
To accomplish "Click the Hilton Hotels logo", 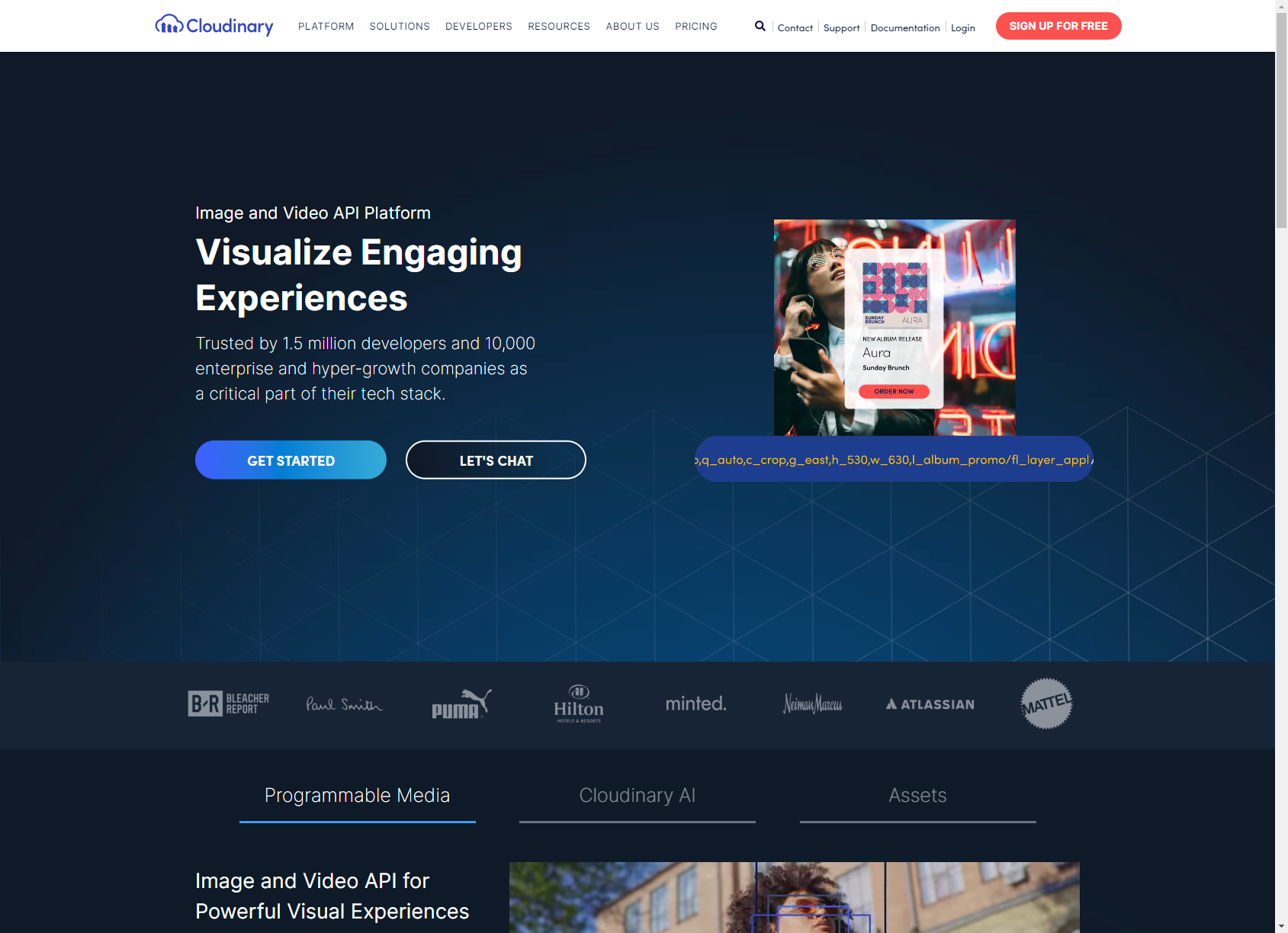I will coord(579,704).
